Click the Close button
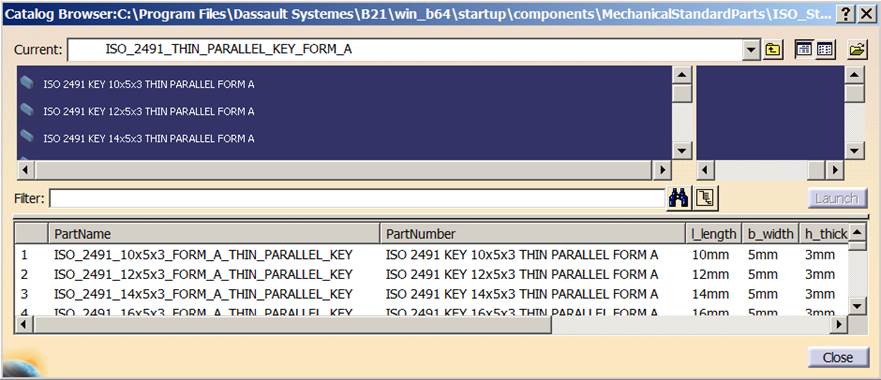 click(838, 358)
